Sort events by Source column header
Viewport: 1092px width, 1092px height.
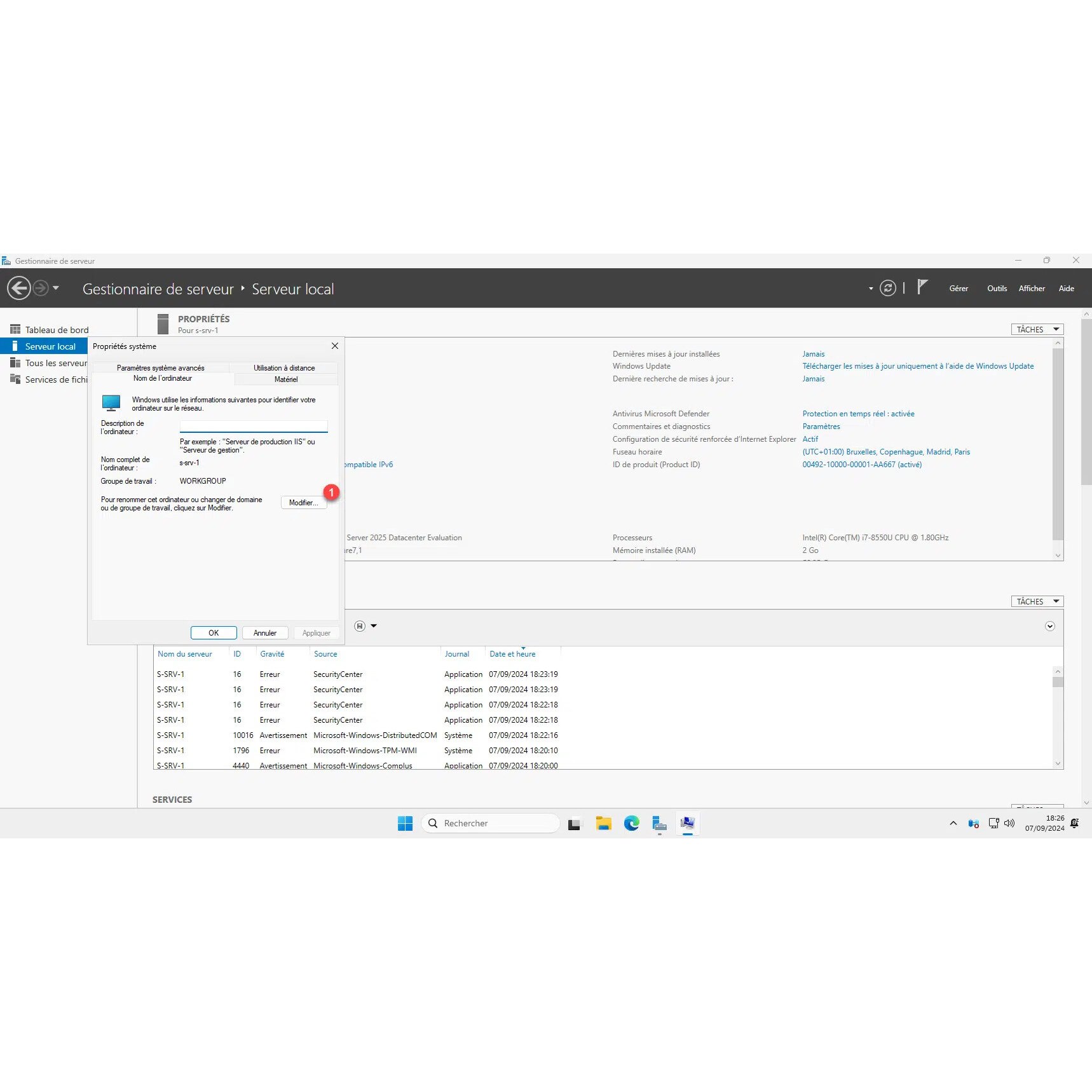[x=325, y=653]
